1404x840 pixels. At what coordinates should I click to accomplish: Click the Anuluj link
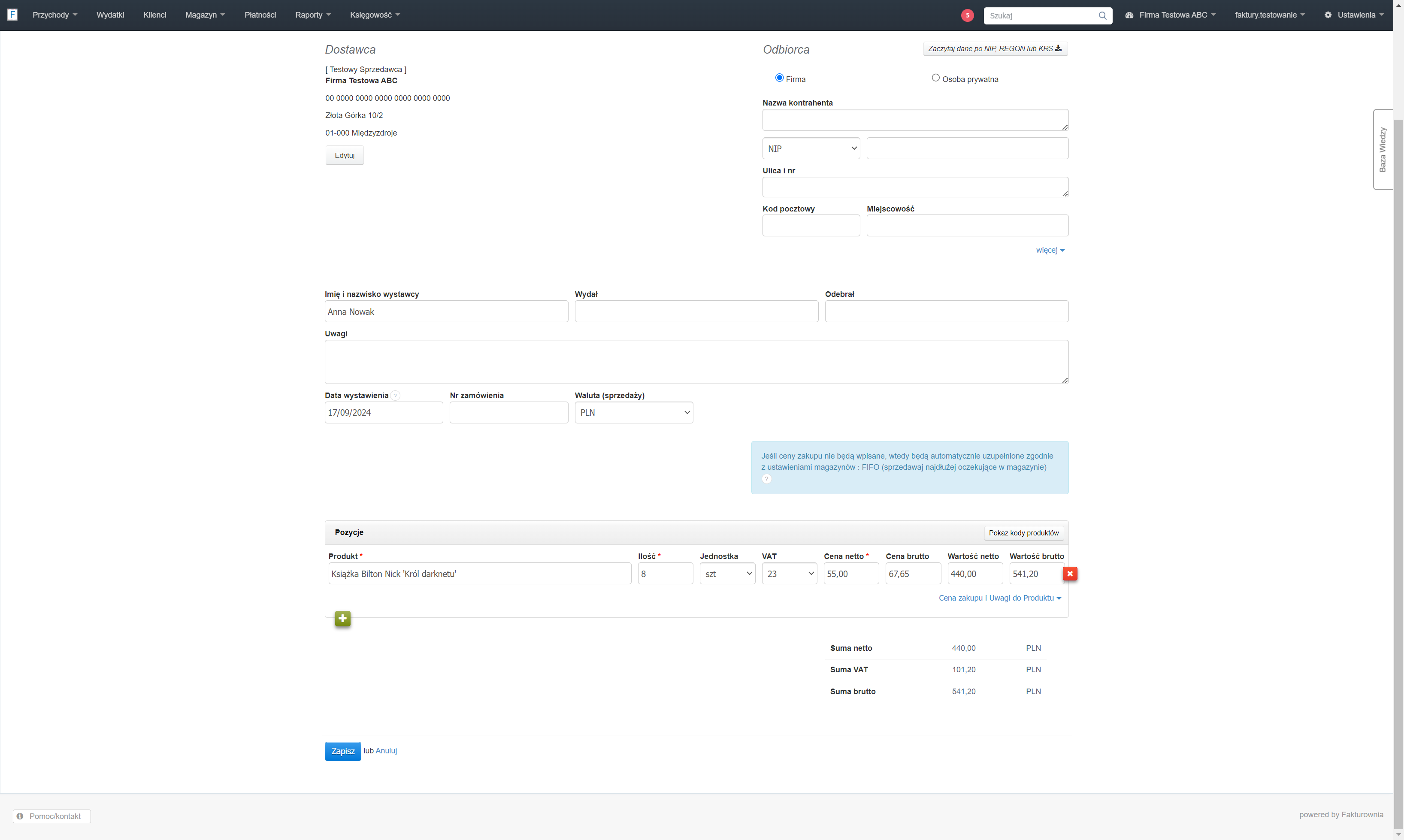click(386, 751)
